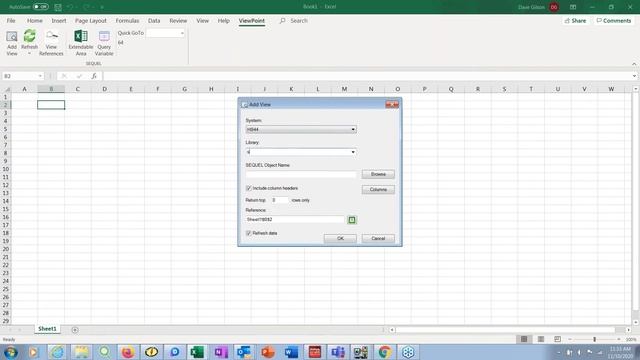The height and width of the screenshot is (360, 640).
Task: Click the range selector icon beside Reference field
Action: point(352,220)
